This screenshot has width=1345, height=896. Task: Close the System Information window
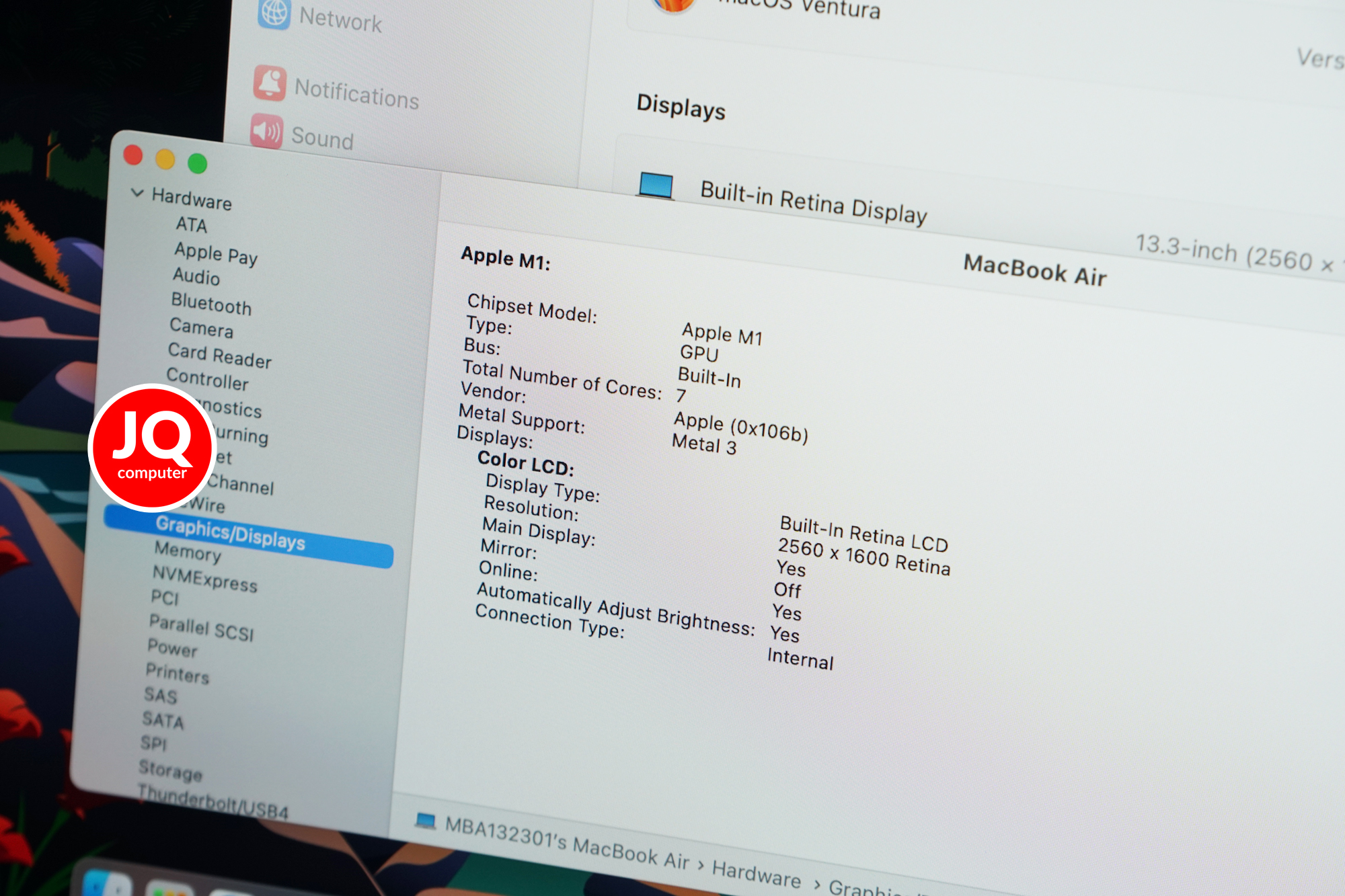tap(133, 155)
